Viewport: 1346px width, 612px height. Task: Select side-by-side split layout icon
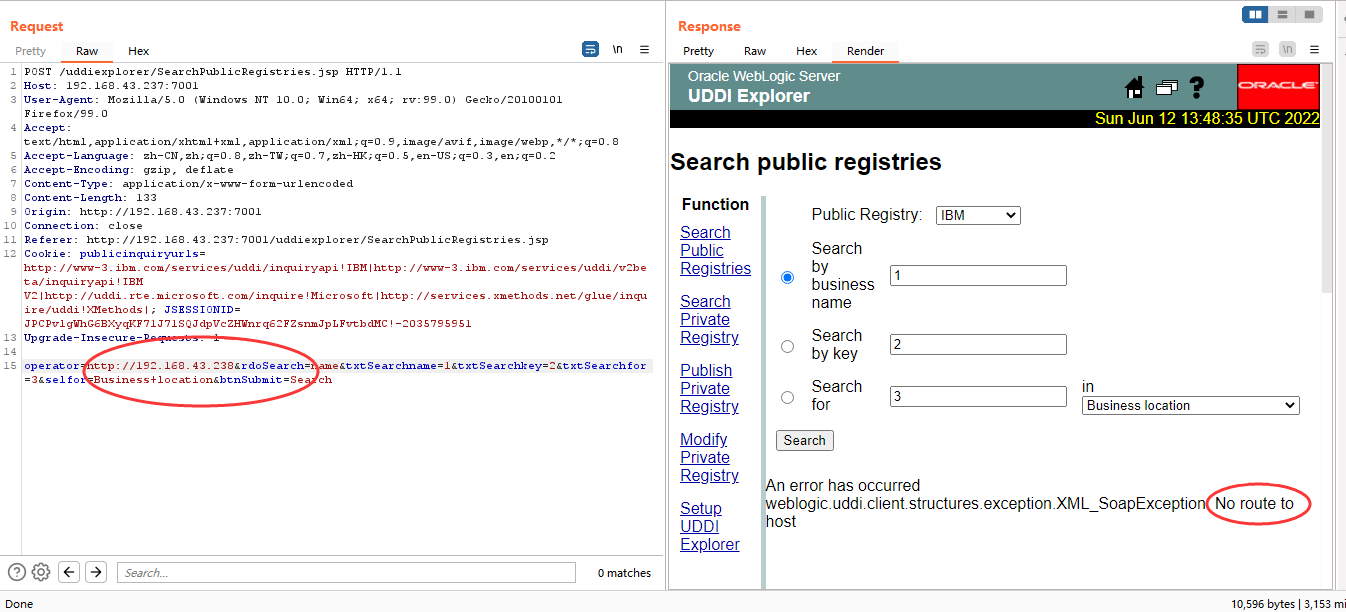point(1255,14)
